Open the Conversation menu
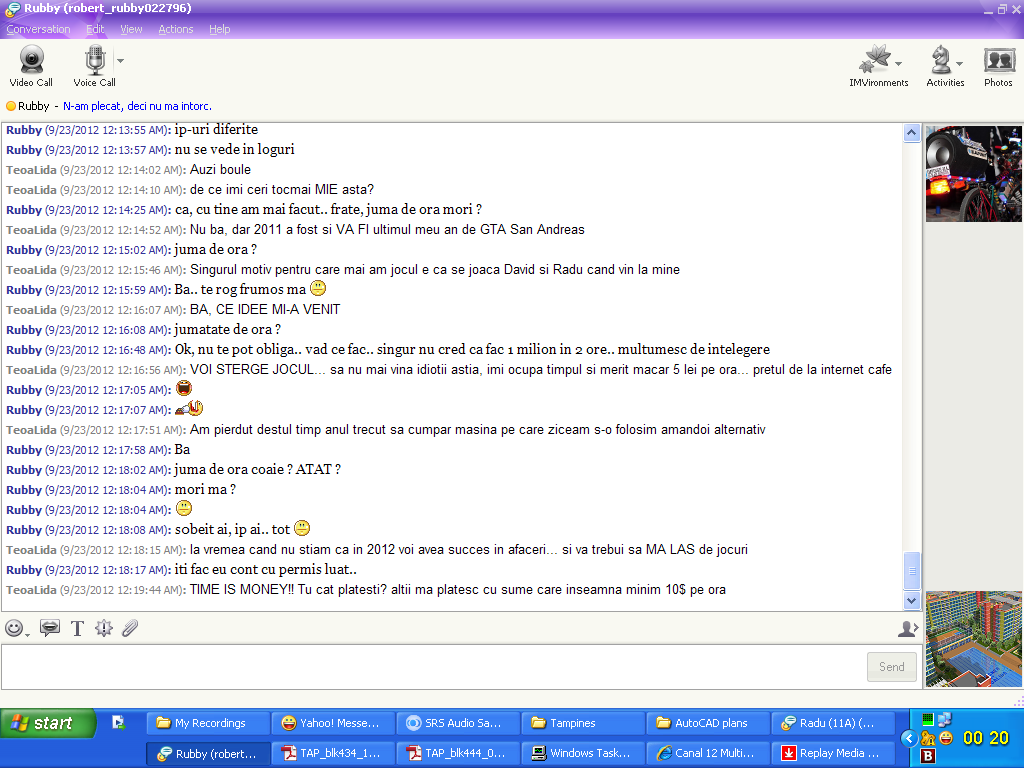 coord(38,29)
